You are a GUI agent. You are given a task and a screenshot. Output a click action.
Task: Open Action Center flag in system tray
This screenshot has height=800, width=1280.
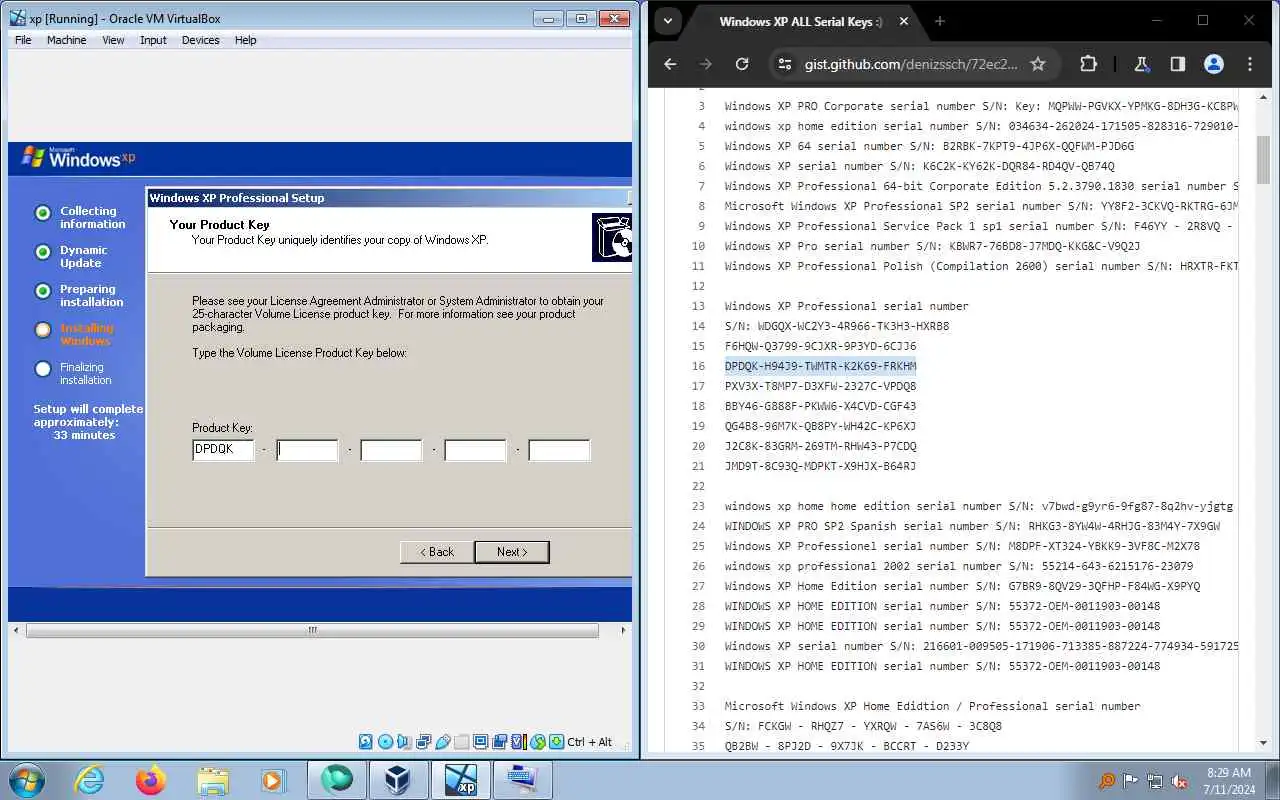coord(1131,780)
